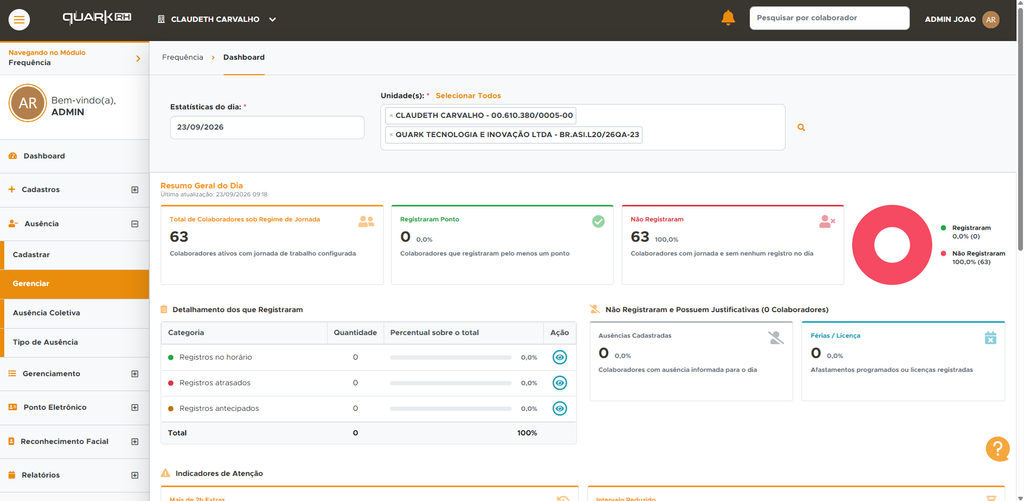Screen dimensions: 1024x501
Task: Go to Dashboard in sidebar
Action: coord(74,156)
